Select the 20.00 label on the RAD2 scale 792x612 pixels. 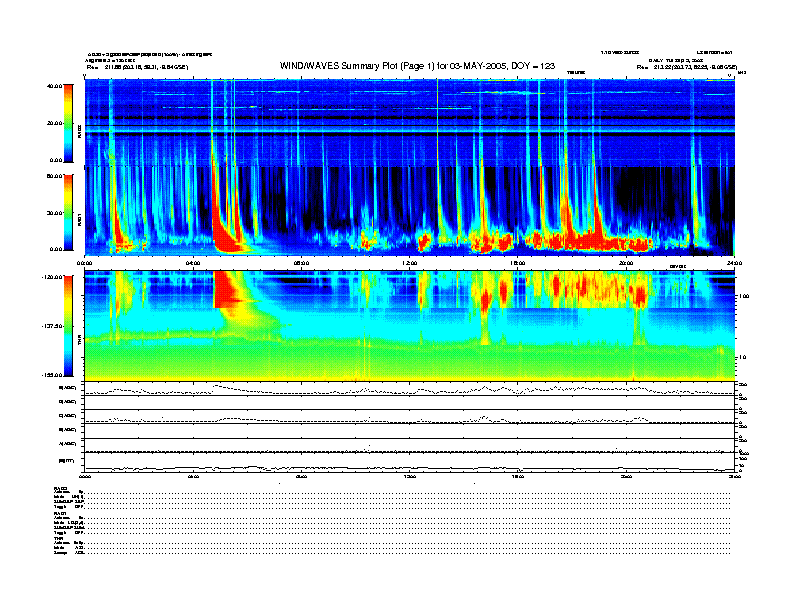(54, 123)
